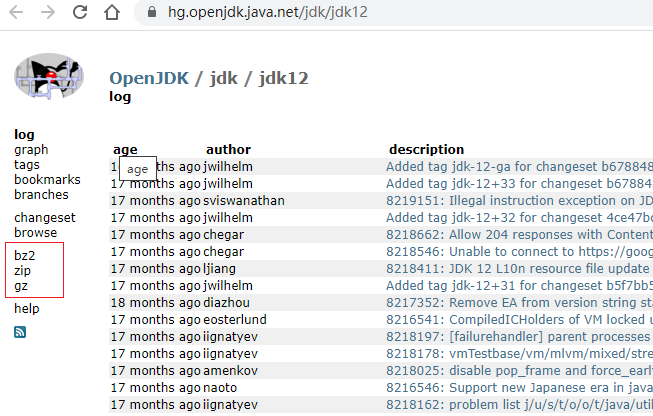Open browse in the sidebar
The width and height of the screenshot is (653, 416).
35,233
